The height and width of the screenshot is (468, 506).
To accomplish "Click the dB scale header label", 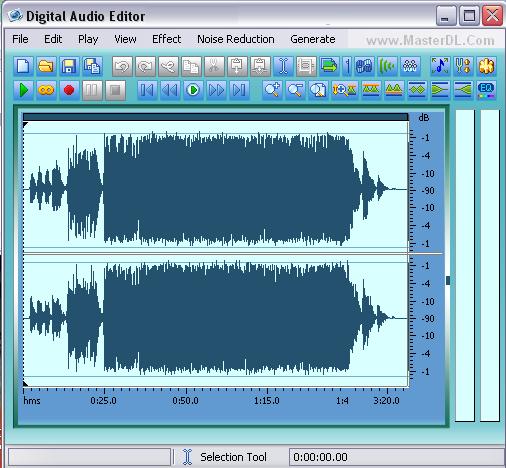I will (424, 117).
